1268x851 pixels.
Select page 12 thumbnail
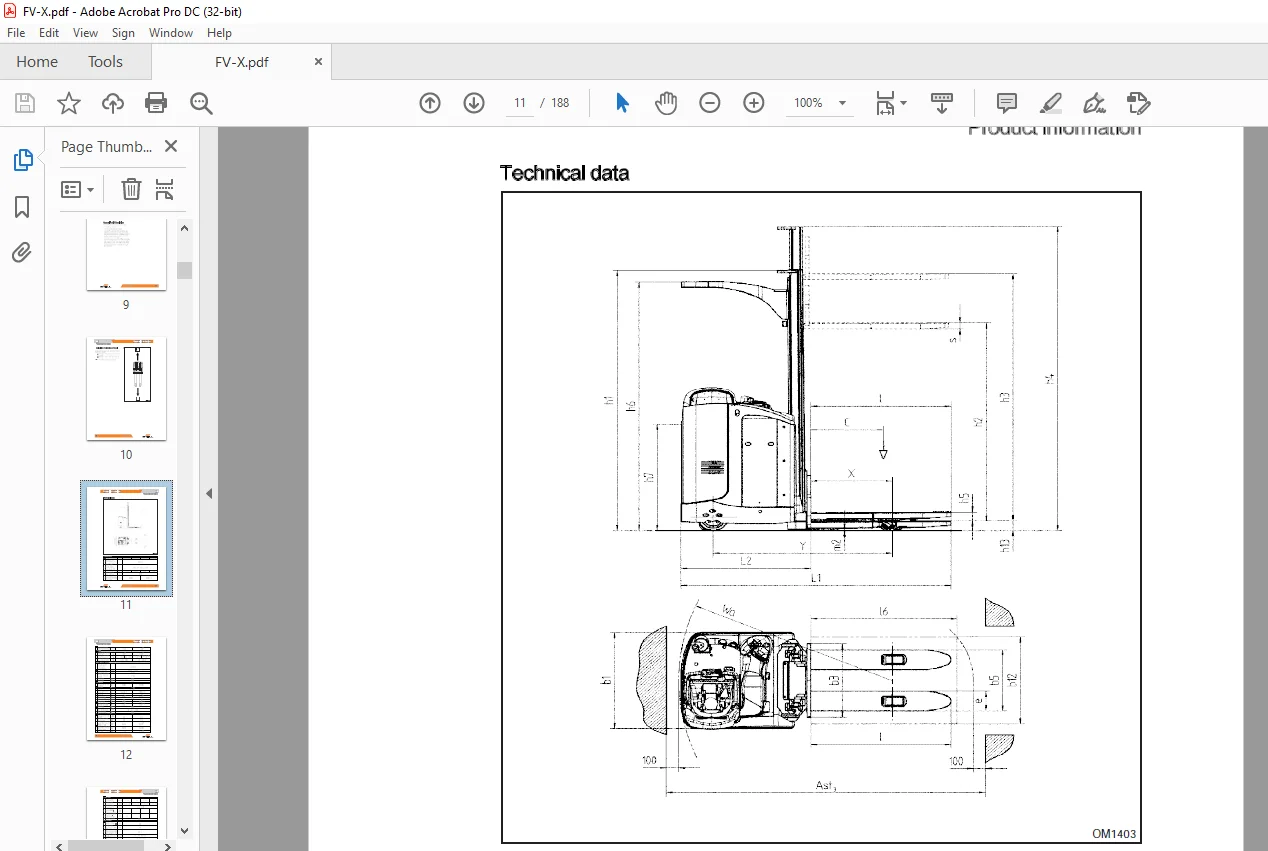pyautogui.click(x=126, y=688)
